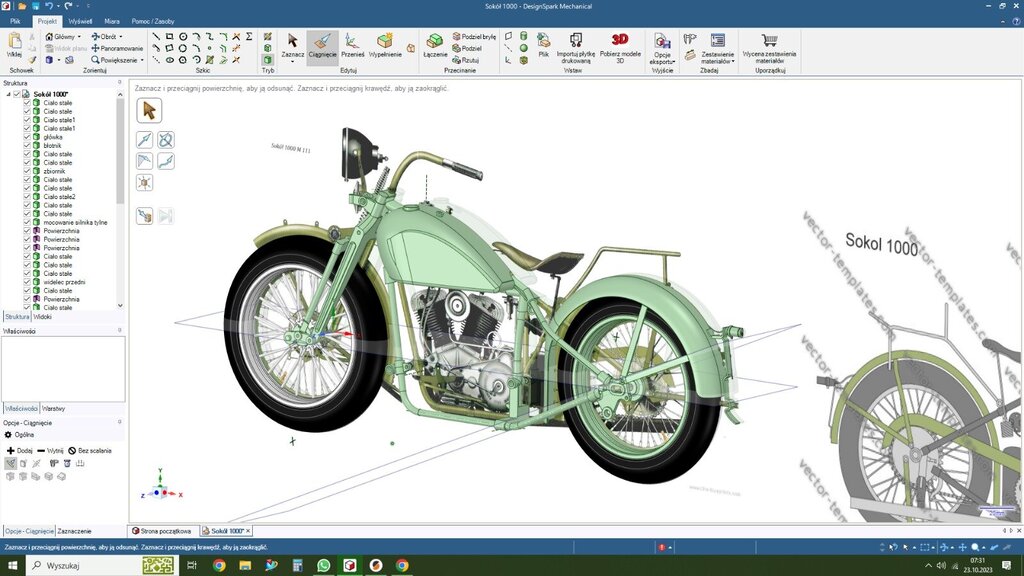Collapse the Sokół 1000 tree node
Screen dimensions: 1024x576
point(7,94)
